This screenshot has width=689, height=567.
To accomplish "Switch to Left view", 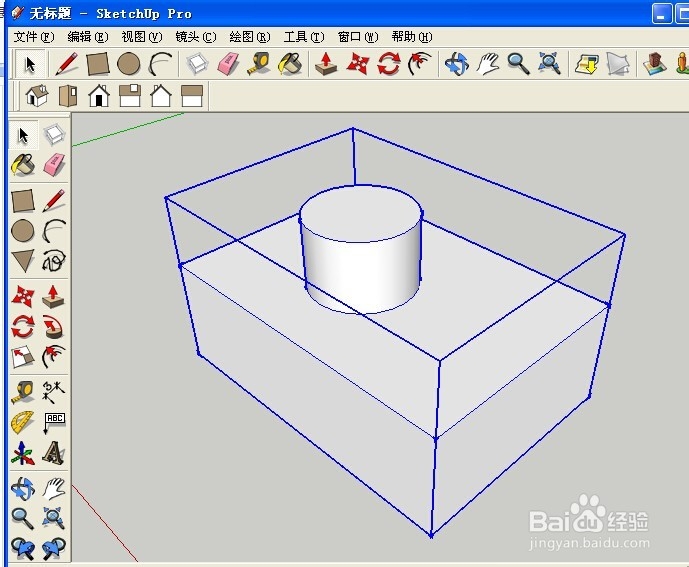I will pos(192,96).
